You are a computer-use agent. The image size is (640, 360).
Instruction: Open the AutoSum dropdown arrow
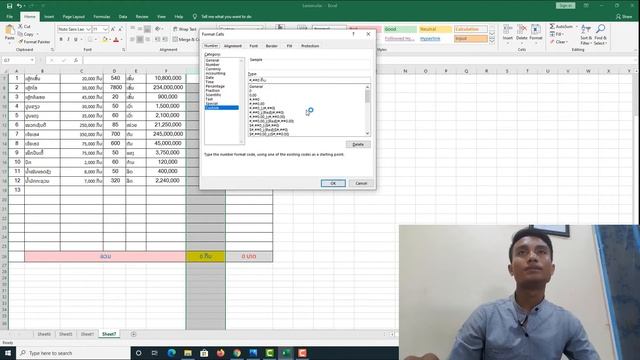(x=576, y=27)
